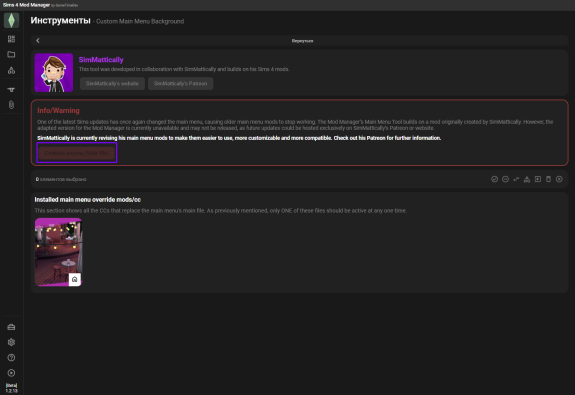Screen dimensions: 575x395
Task: Click the SimMattically name heading
Action: point(101,60)
